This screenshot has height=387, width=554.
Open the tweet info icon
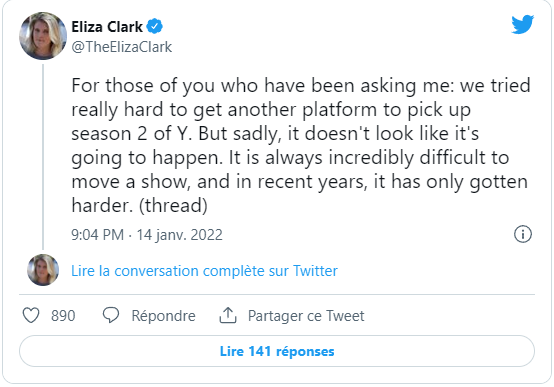coord(523,234)
